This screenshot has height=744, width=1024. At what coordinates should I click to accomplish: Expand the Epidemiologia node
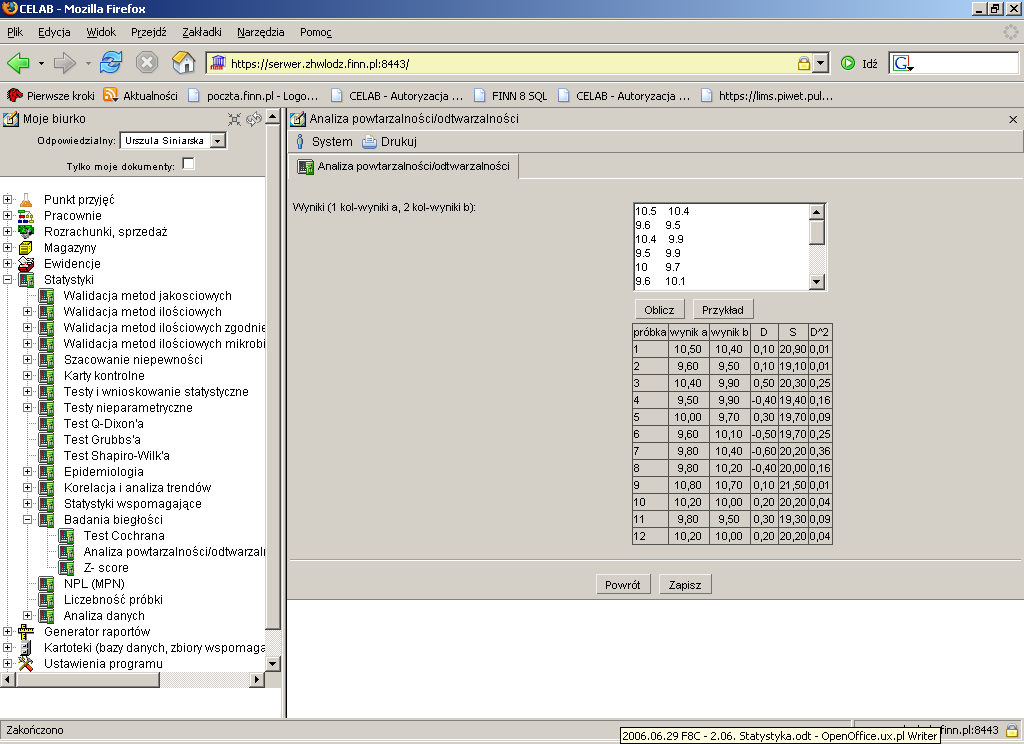(27, 472)
